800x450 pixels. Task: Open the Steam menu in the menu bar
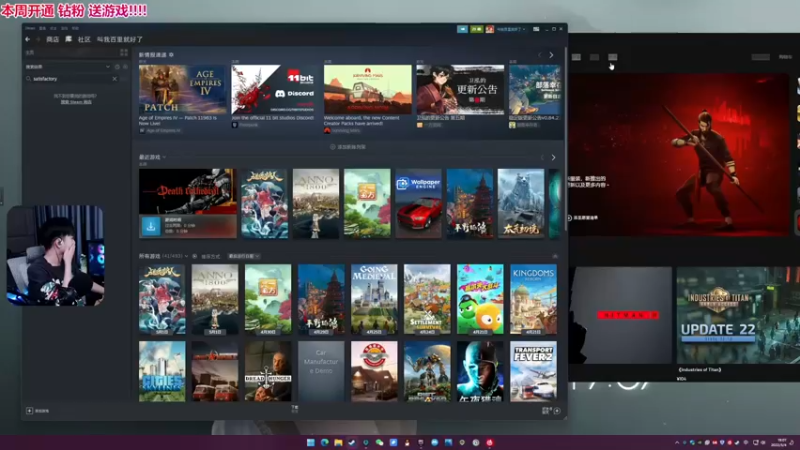click(30, 29)
